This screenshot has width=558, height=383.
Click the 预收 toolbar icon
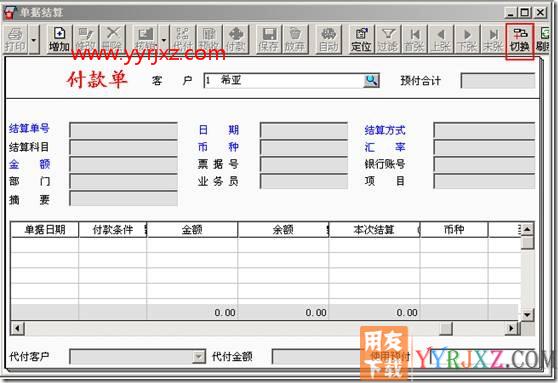209,39
